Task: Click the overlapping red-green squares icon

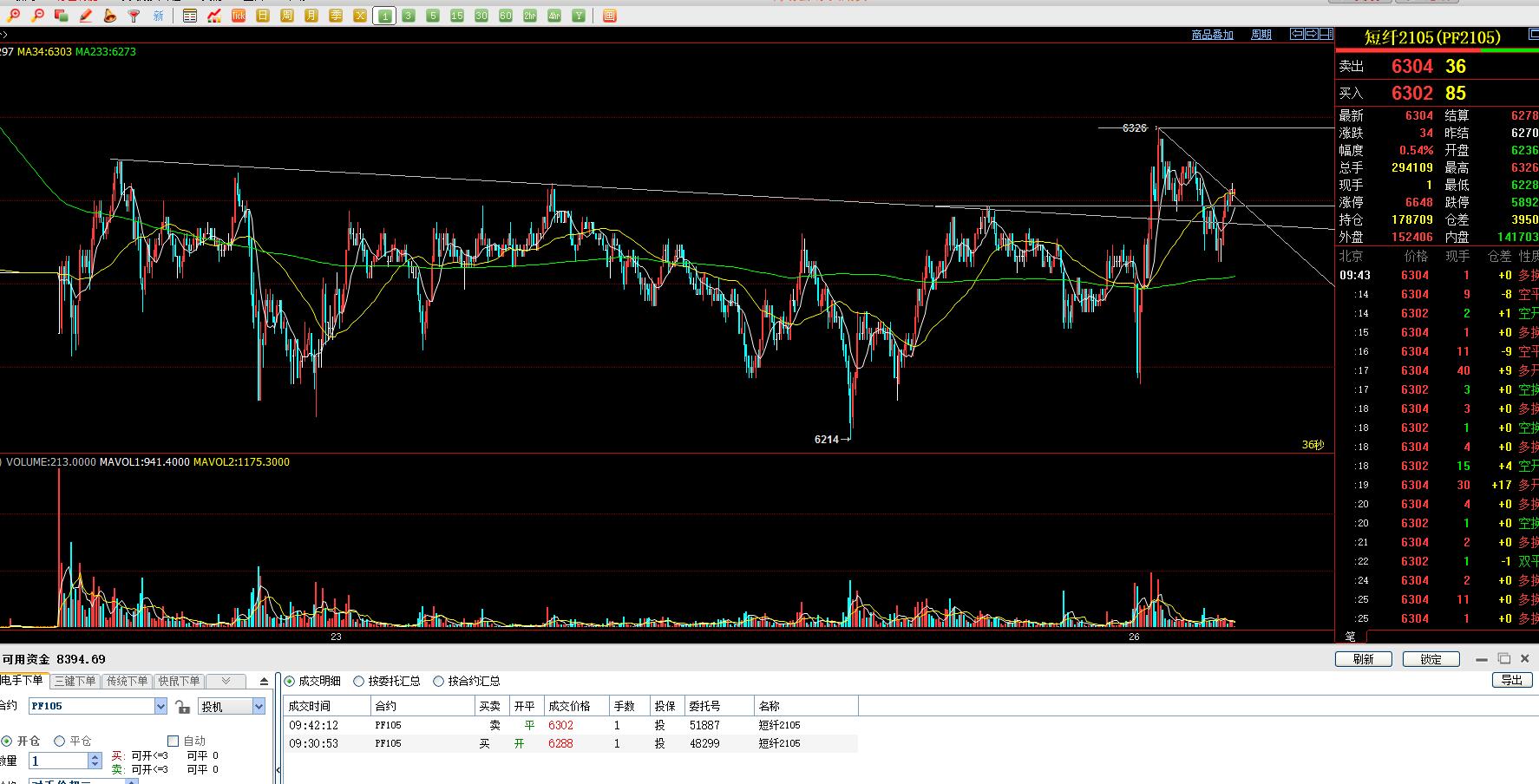Action: tap(61, 16)
